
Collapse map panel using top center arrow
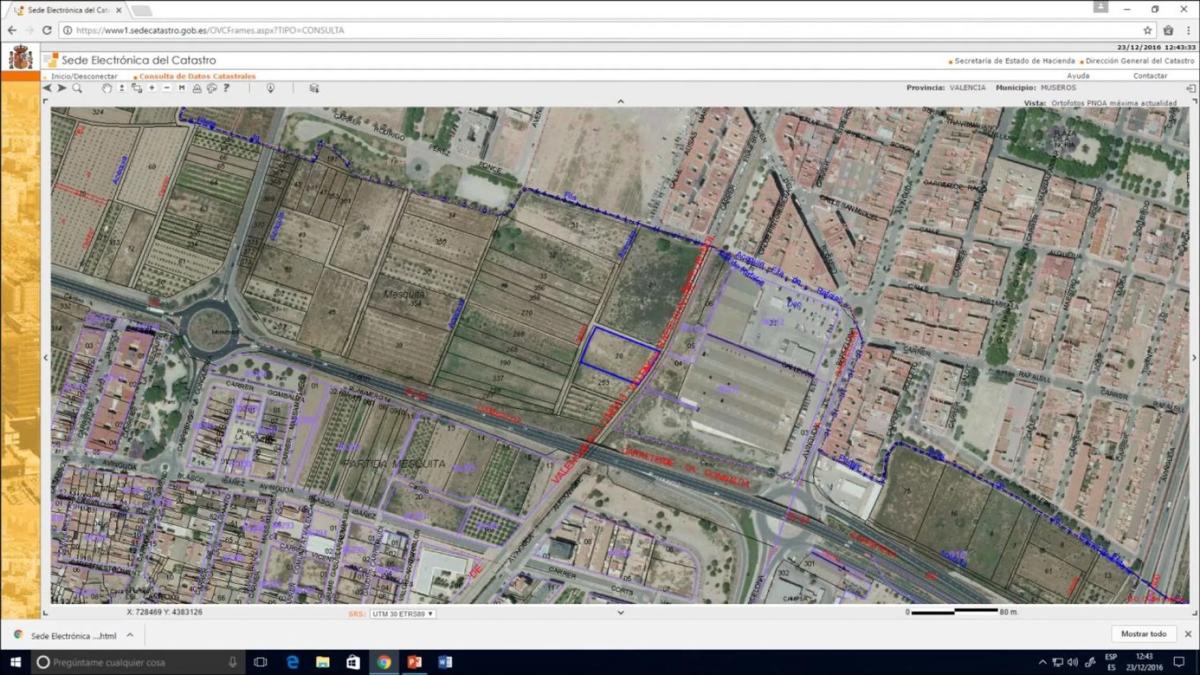coord(620,101)
